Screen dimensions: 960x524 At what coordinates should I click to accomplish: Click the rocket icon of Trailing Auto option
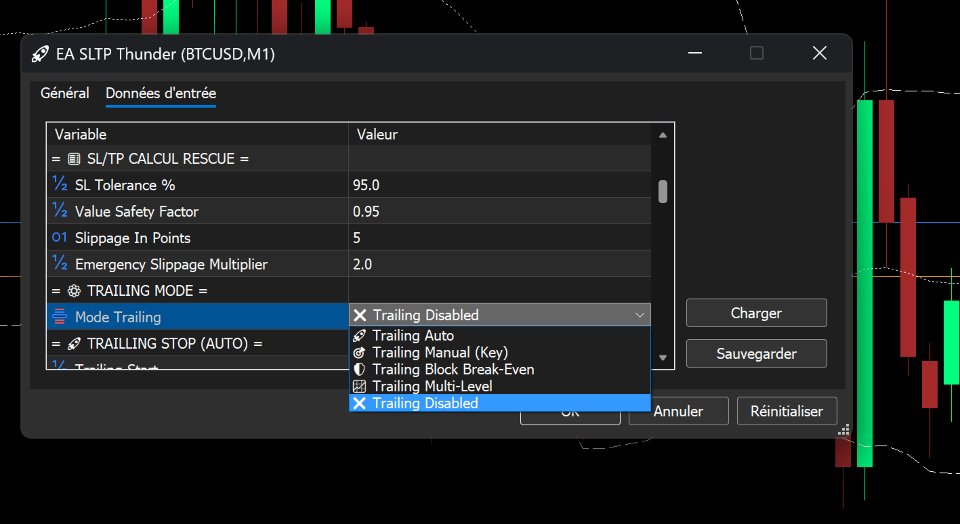359,335
